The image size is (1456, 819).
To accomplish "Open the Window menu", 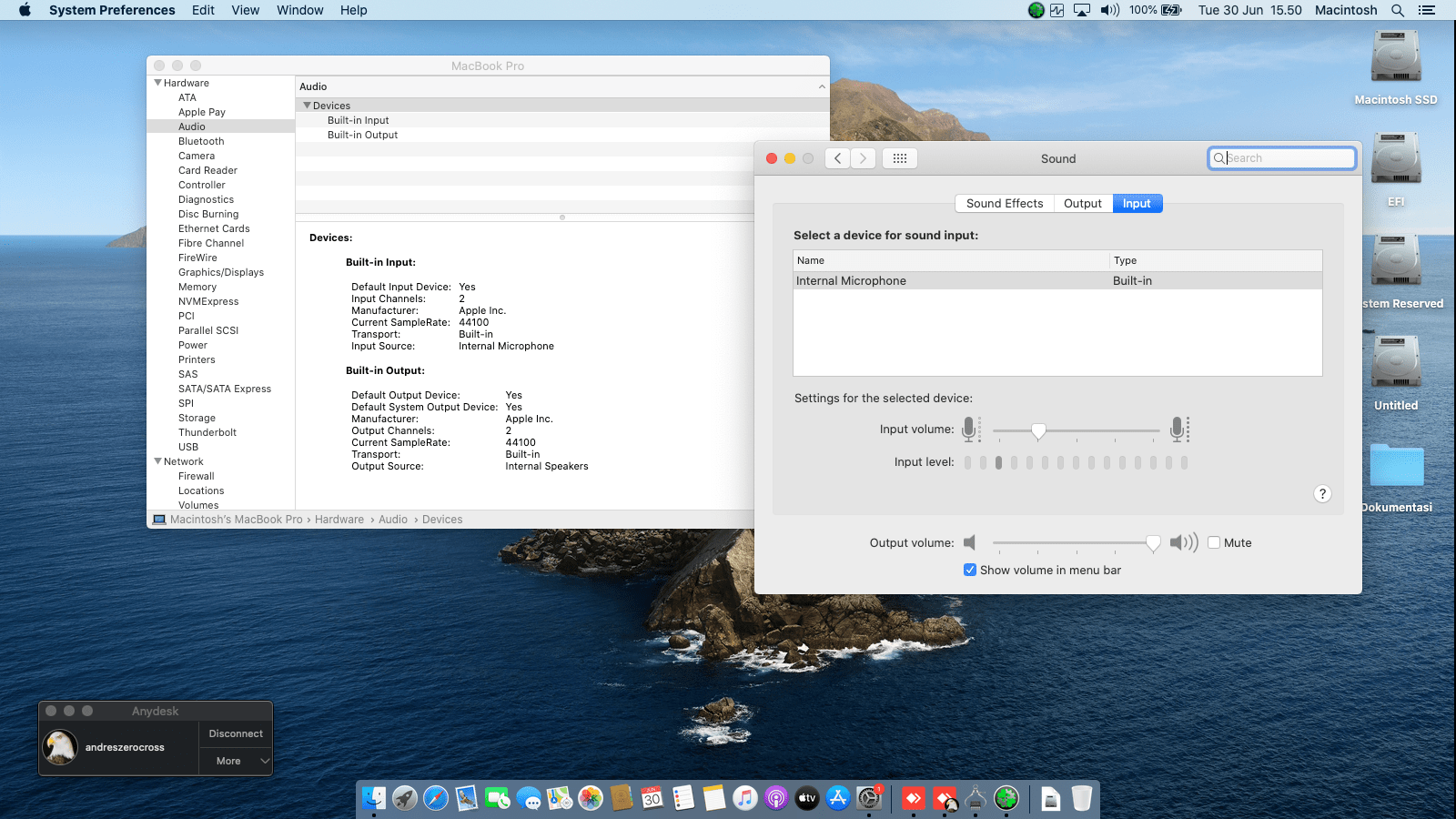I will 299,10.
